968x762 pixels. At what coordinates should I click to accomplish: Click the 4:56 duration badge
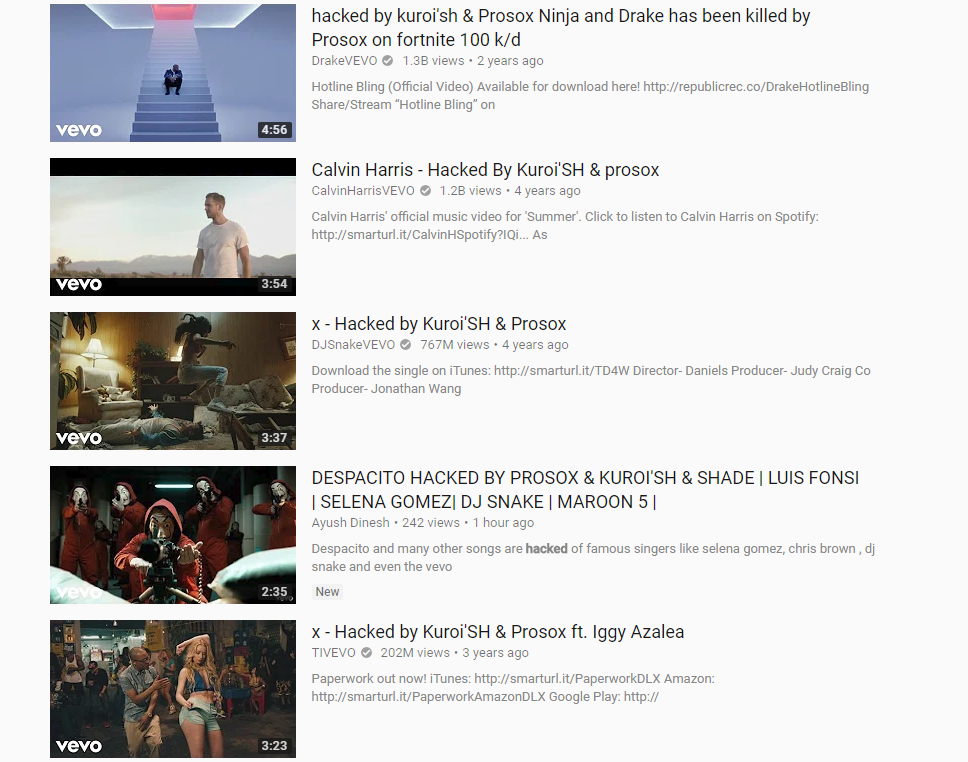click(274, 130)
